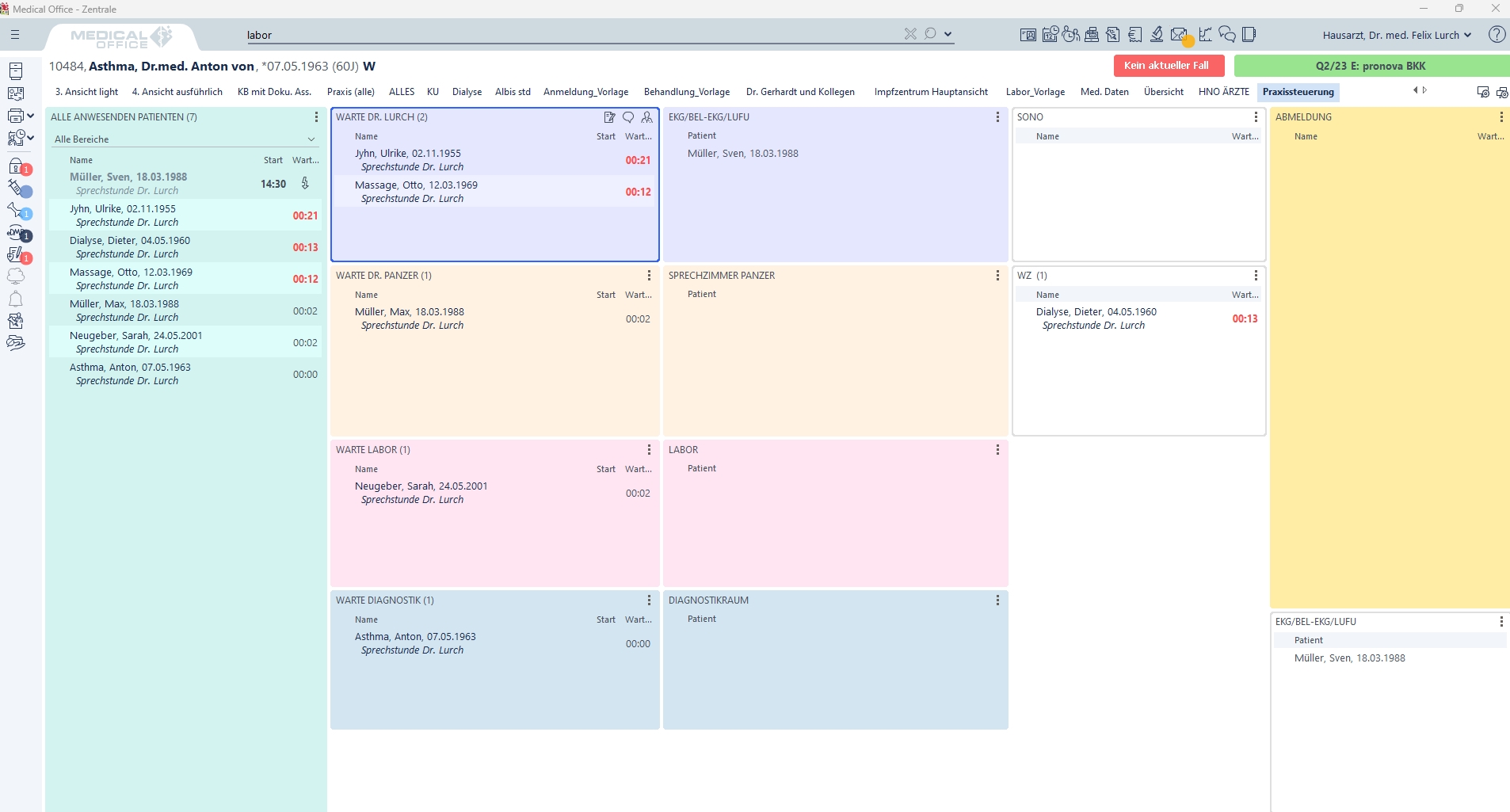1510x812 pixels.
Task: Open the Alle anwesenden Patienten options menu
Action: click(316, 117)
